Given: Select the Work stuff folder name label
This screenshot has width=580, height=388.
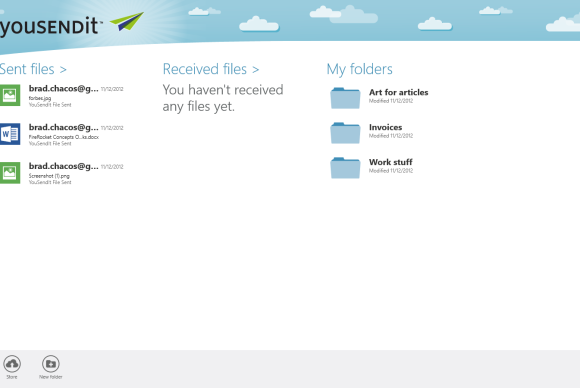Looking at the screenshot, I should [x=391, y=162].
